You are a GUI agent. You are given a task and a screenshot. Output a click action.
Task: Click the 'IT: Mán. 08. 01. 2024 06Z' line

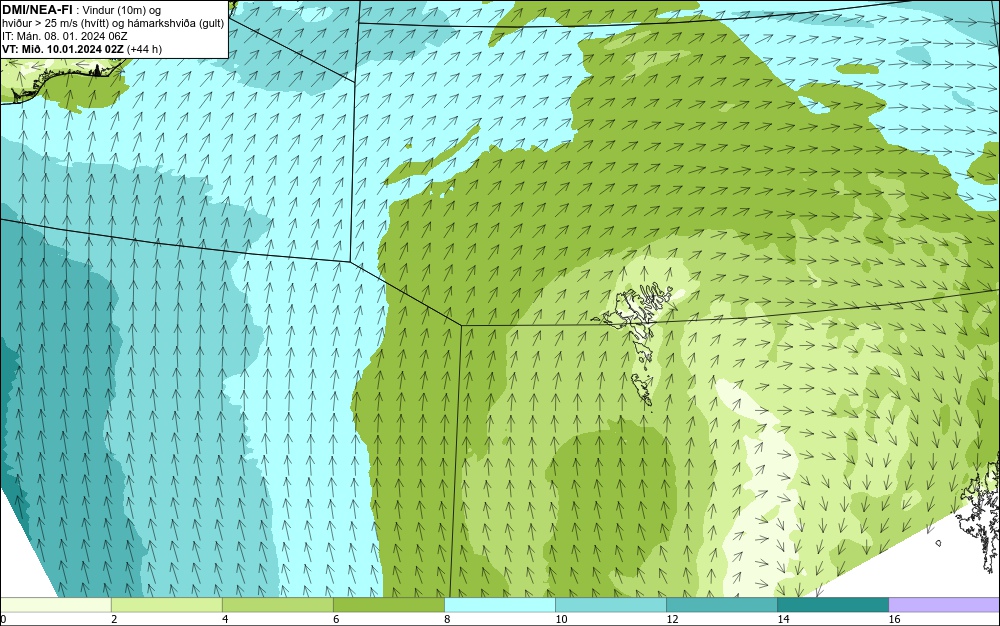pos(64,36)
